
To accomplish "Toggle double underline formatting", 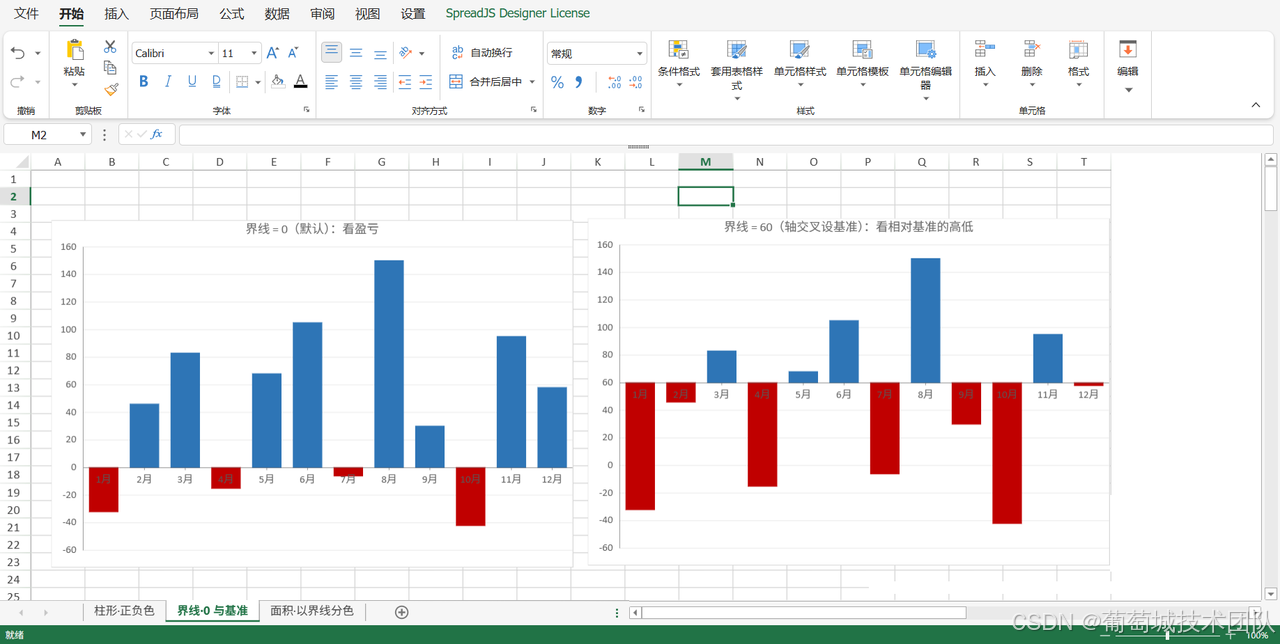I will coord(215,82).
